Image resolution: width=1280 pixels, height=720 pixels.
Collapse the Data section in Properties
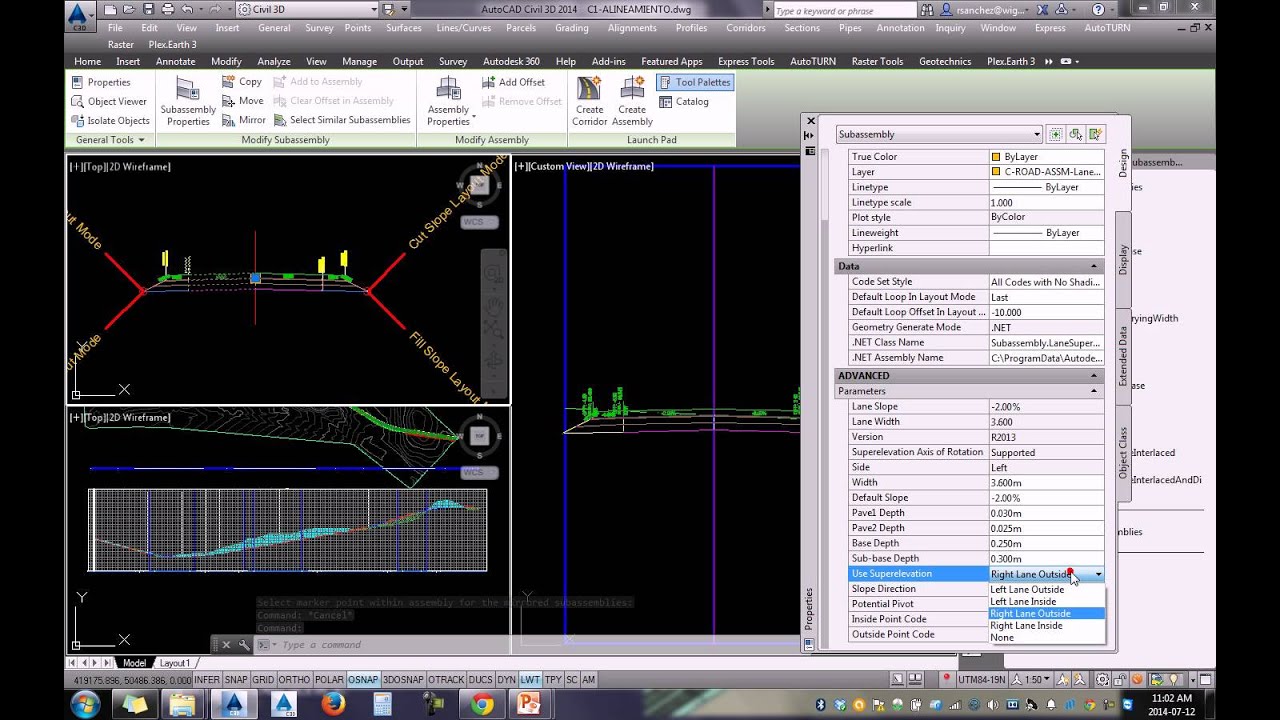point(1094,266)
